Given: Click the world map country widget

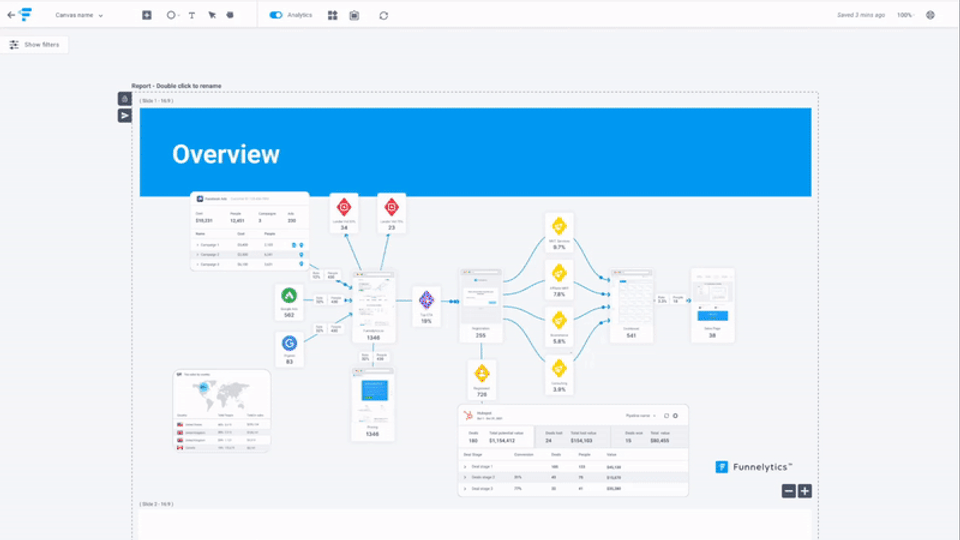Looking at the screenshot, I should pyautogui.click(x=222, y=411).
